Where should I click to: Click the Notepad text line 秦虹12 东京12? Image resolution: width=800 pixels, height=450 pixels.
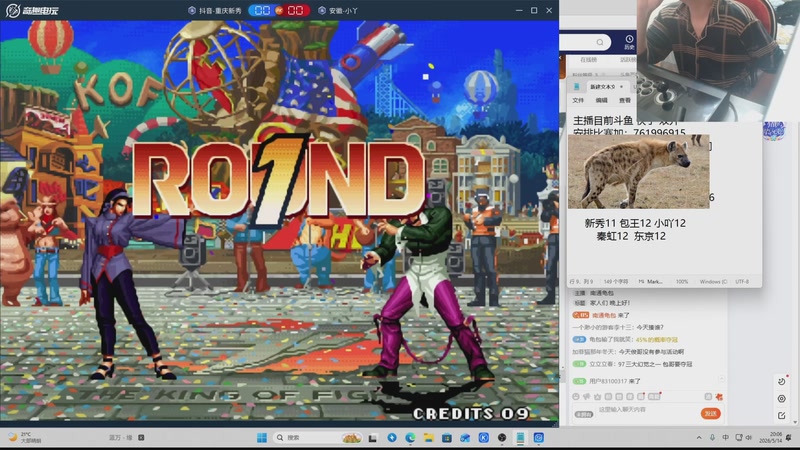pos(631,236)
